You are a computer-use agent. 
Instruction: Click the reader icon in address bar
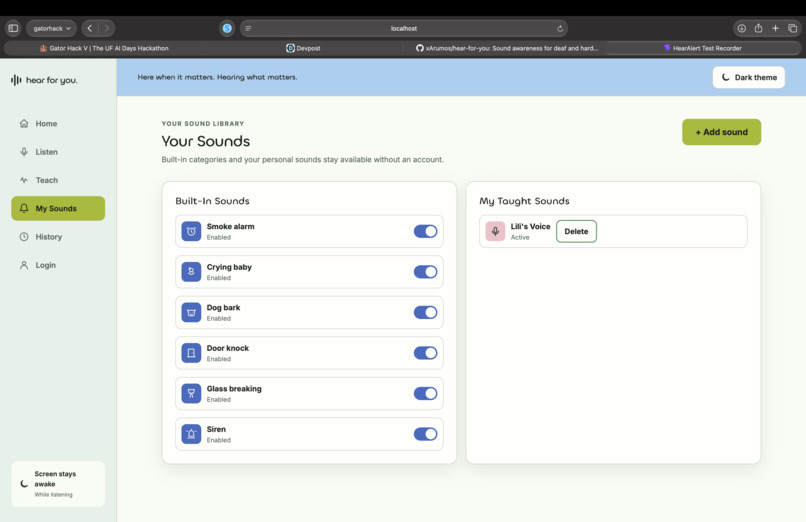[x=248, y=28]
